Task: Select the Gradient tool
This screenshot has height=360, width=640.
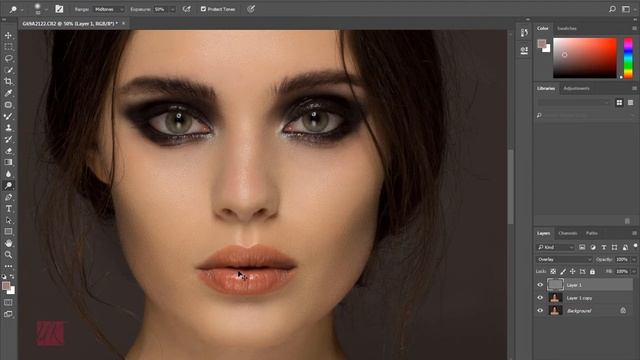Action: [8, 162]
